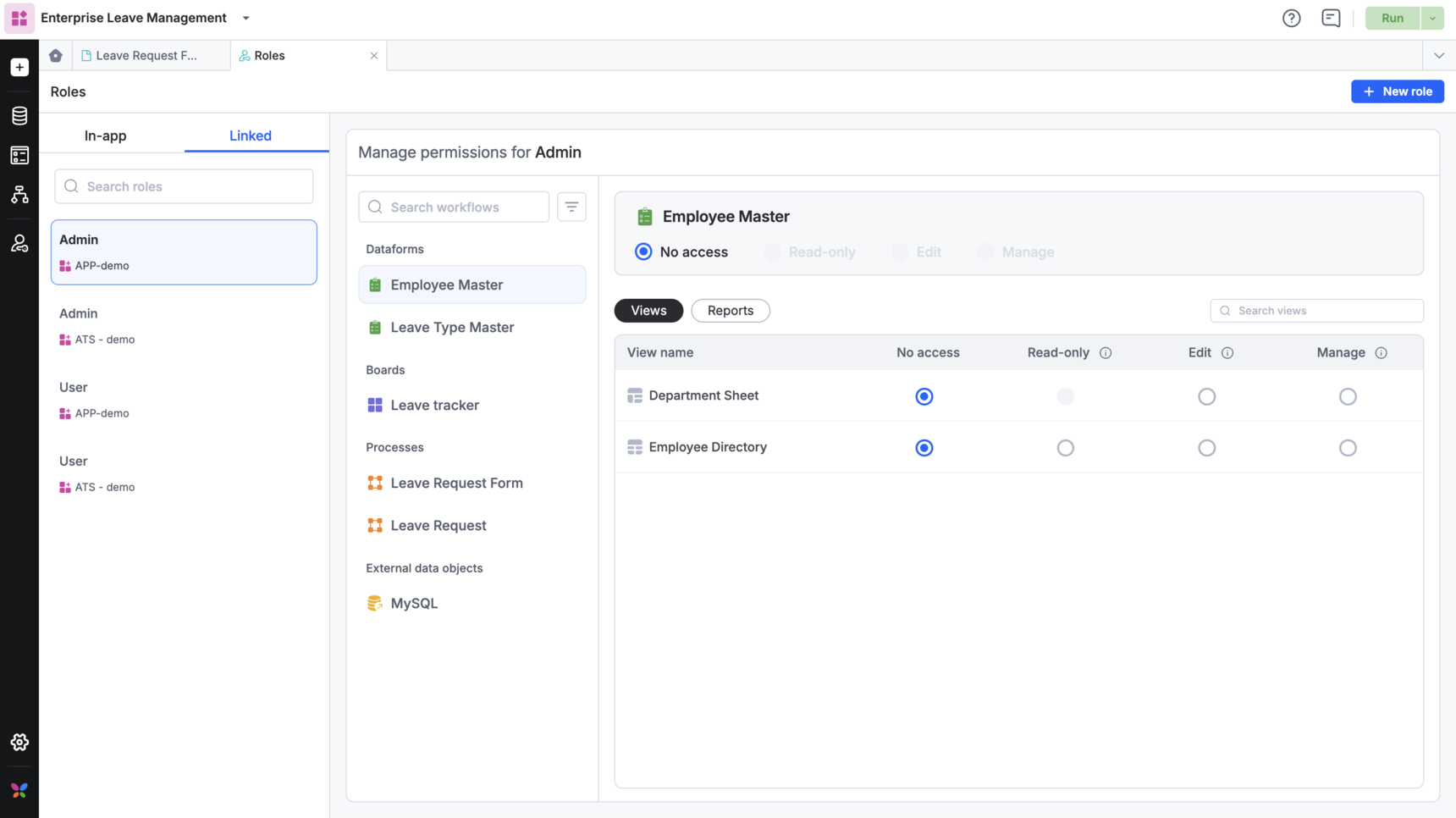Open the help question mark icon
The width and height of the screenshot is (1456, 818).
pos(1291,18)
